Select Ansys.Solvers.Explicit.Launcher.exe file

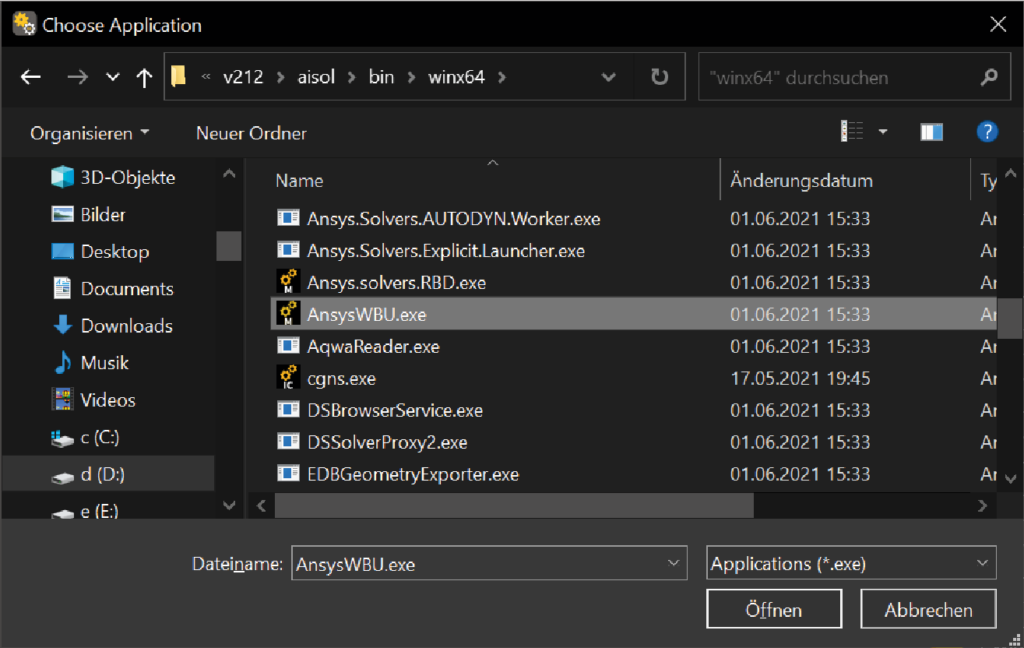445,251
